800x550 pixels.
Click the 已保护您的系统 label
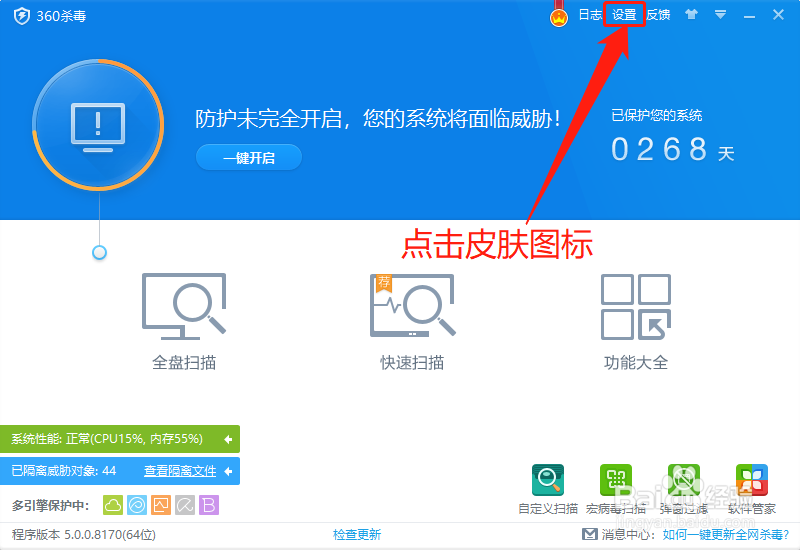657,115
